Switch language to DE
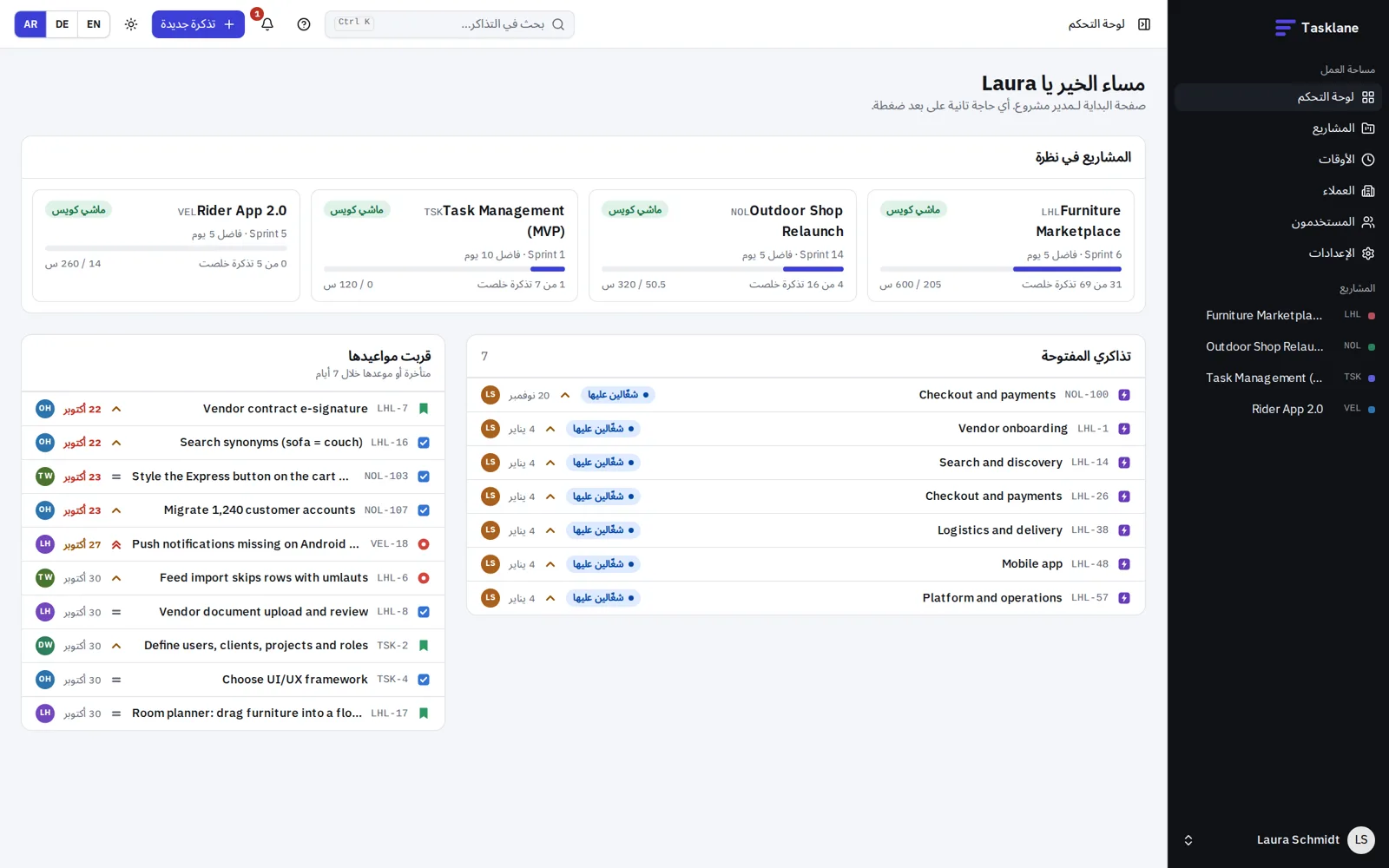 (x=63, y=24)
